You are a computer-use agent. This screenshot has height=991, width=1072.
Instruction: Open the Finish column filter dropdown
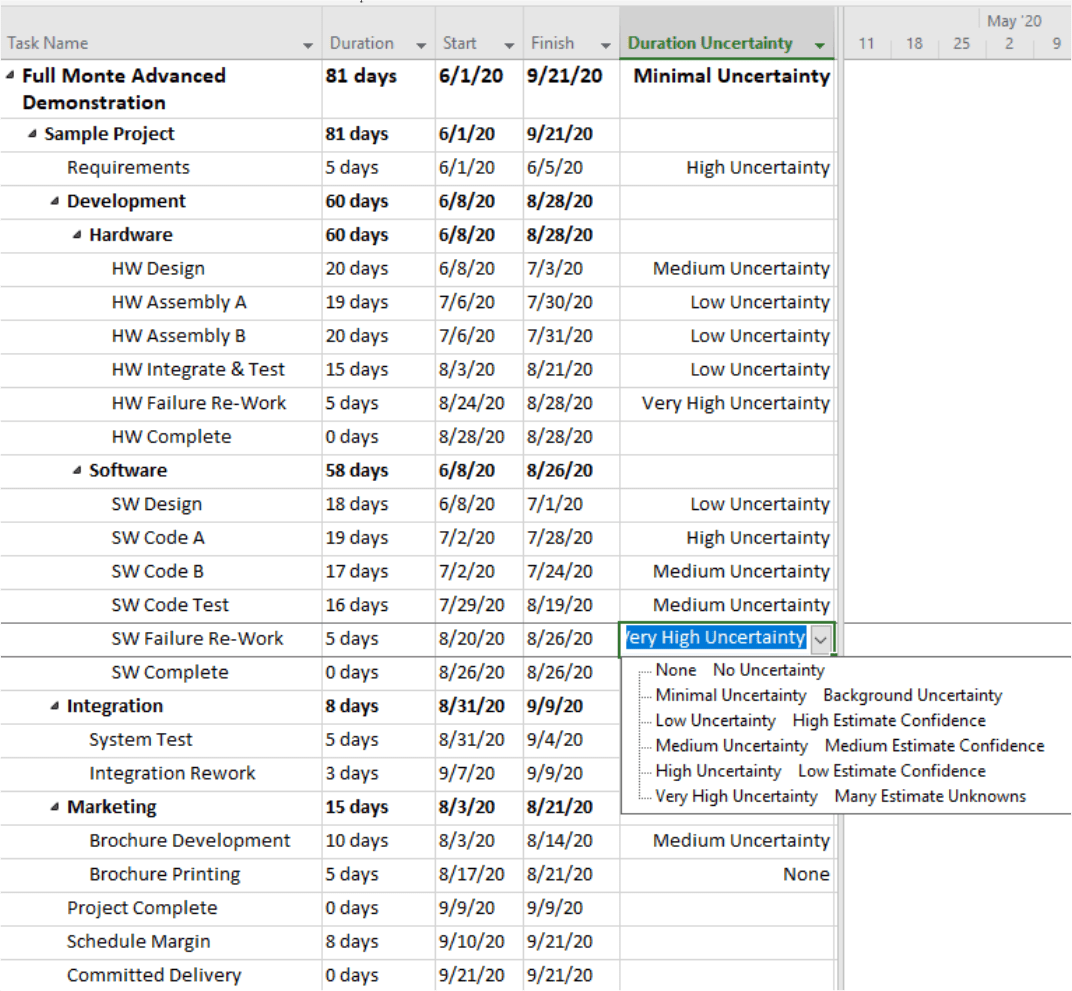pyautogui.click(x=606, y=45)
